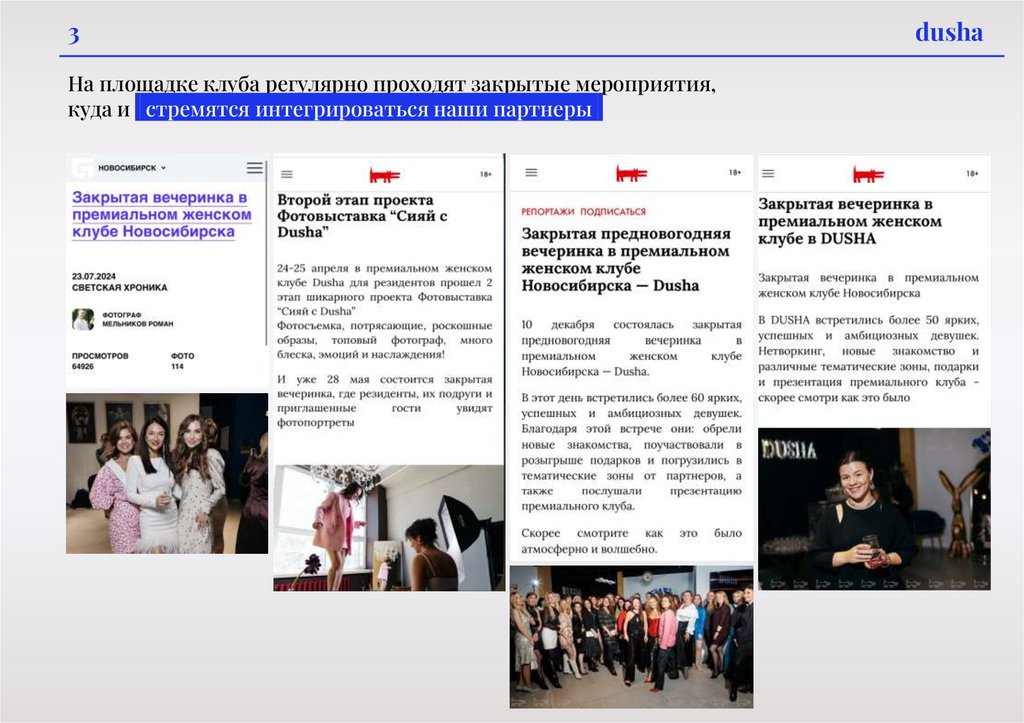
Task: Click the ПОДПИСАТЬСЯ link
Action: [613, 212]
